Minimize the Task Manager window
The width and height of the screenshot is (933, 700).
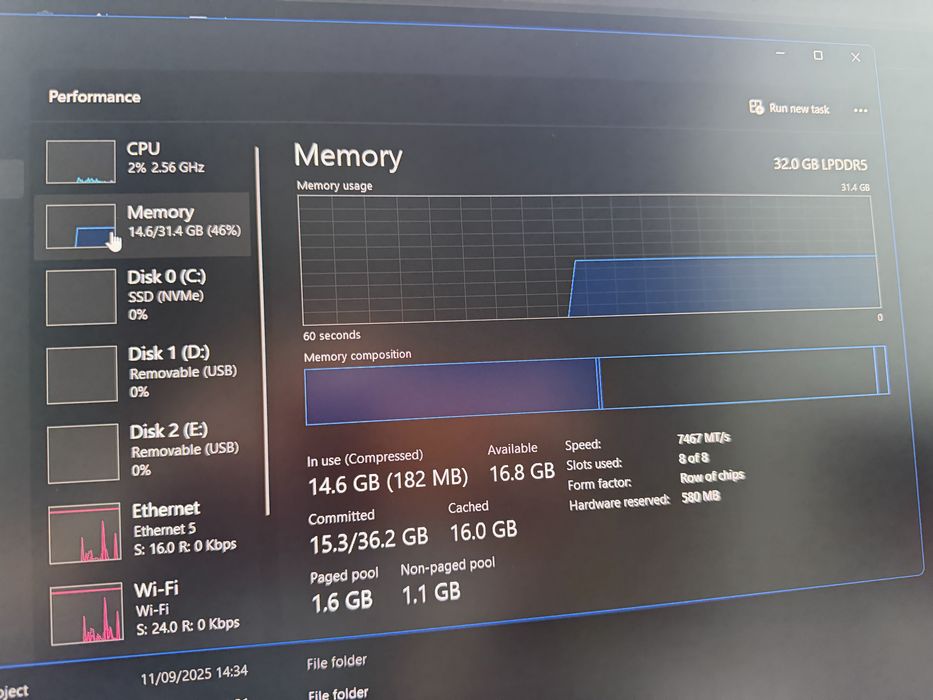[x=781, y=54]
